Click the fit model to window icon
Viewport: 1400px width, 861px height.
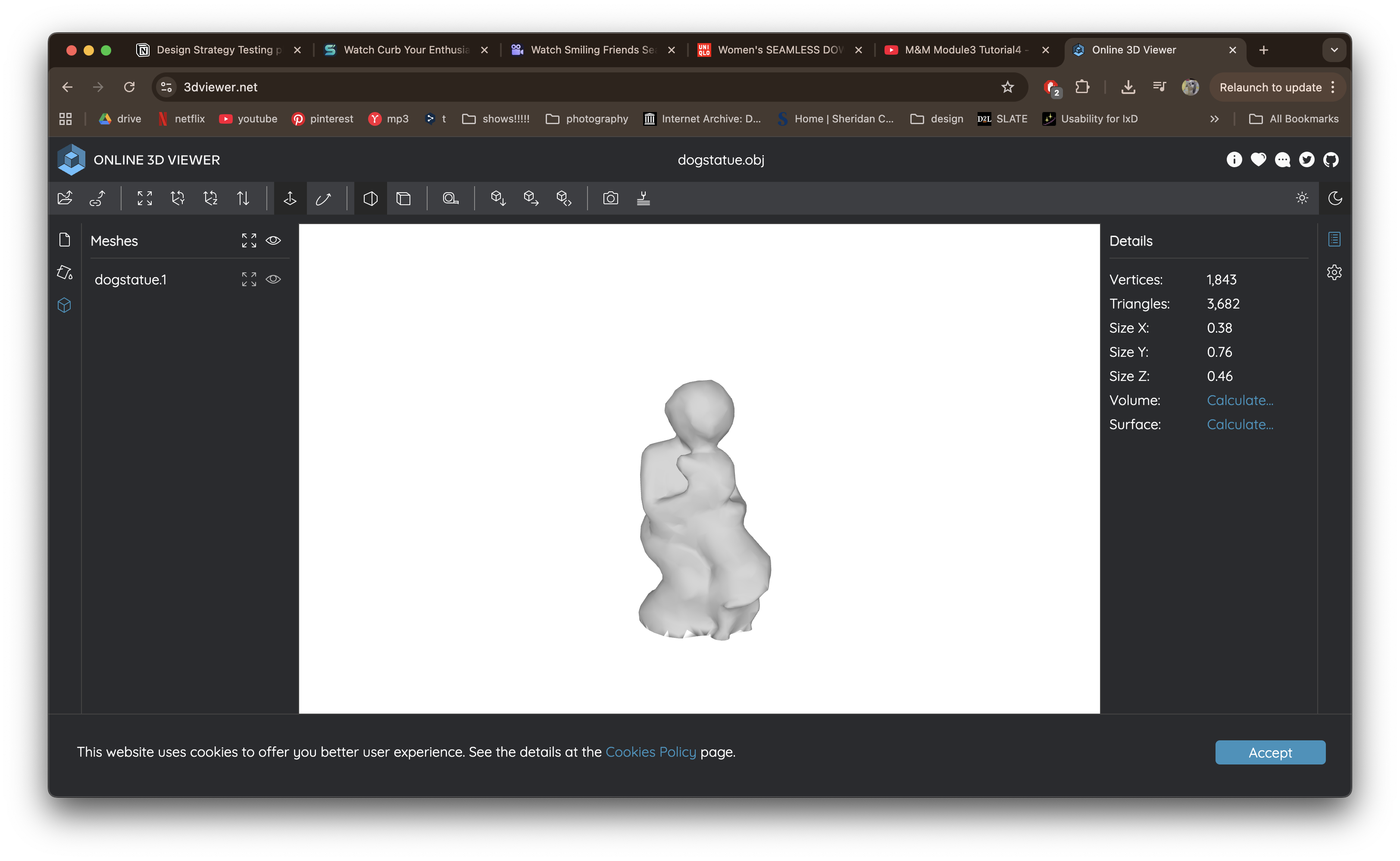tap(144, 198)
